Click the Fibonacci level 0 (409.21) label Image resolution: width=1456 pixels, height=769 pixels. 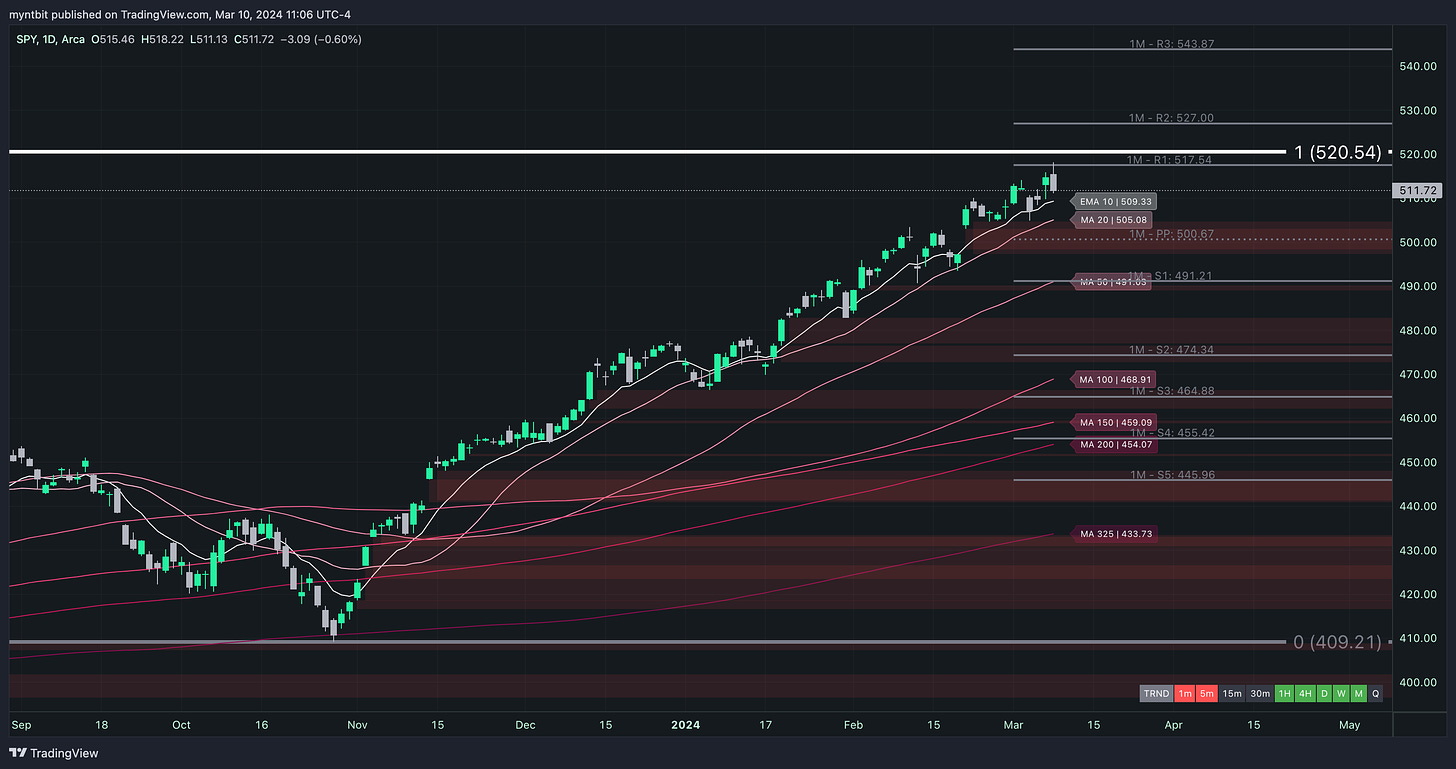(x=1337, y=642)
